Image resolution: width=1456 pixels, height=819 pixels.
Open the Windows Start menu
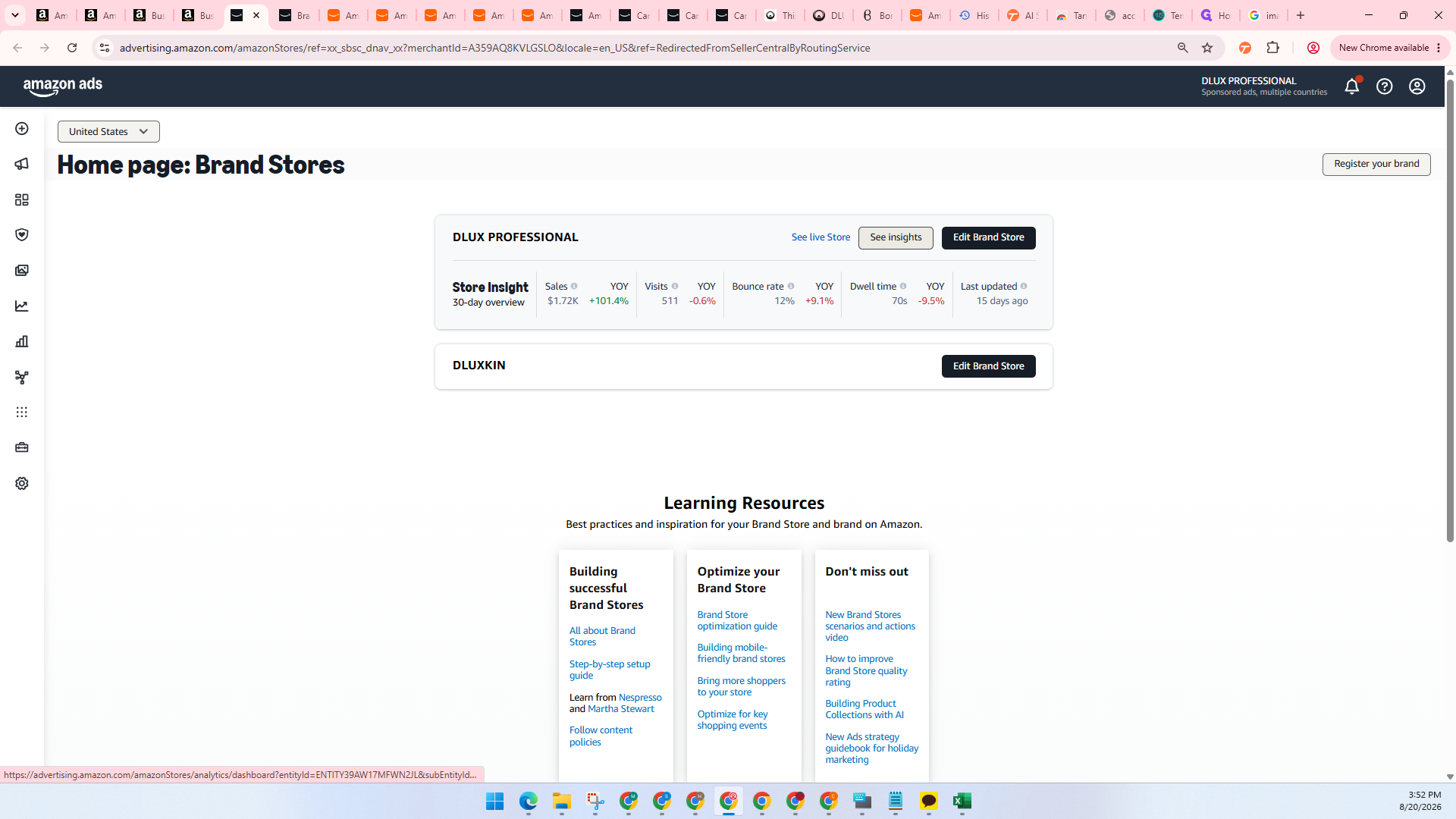pyautogui.click(x=495, y=802)
